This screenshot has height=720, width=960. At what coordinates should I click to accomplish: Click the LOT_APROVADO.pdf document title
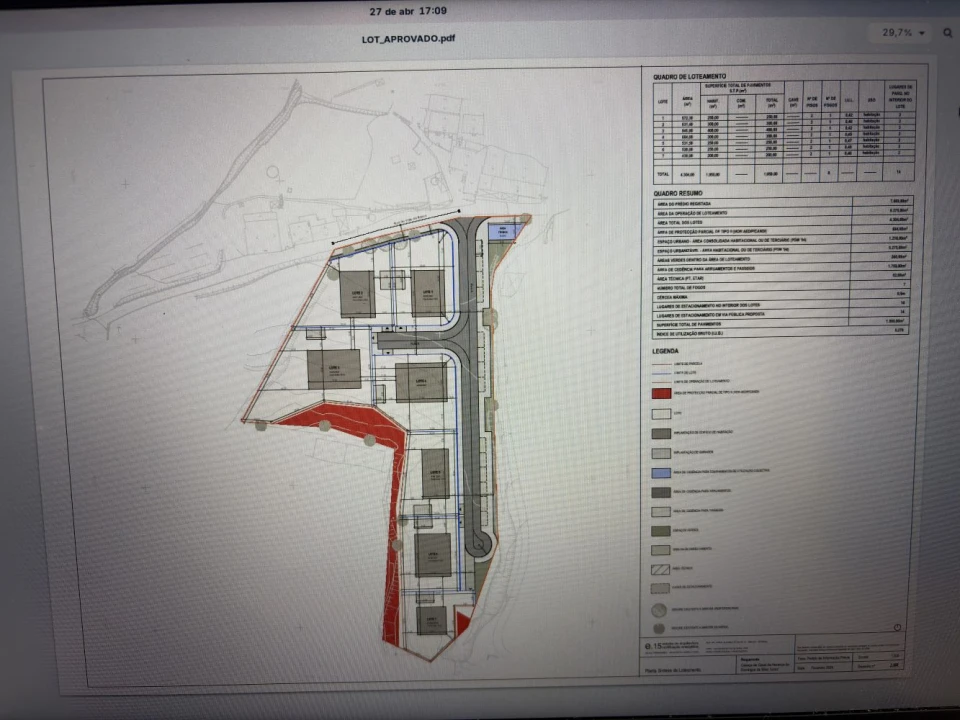(409, 38)
